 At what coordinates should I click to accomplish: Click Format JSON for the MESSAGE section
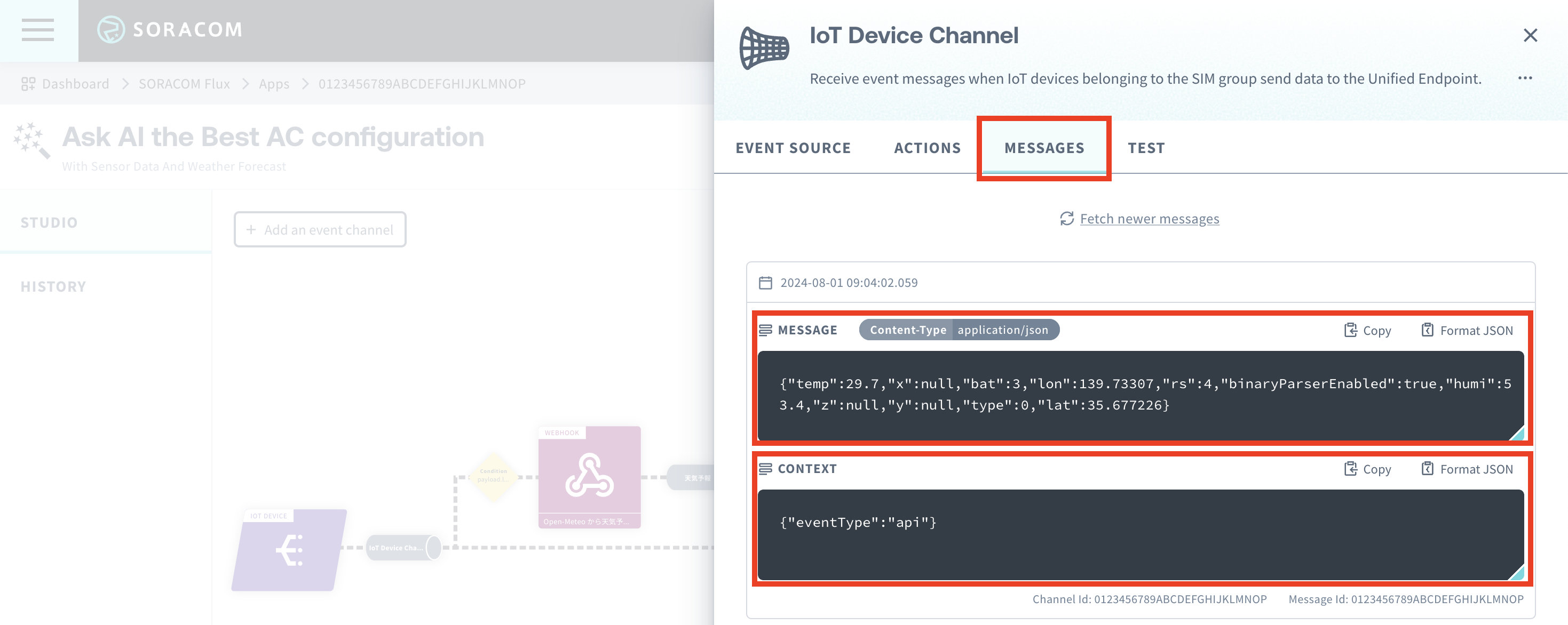coord(1467,330)
